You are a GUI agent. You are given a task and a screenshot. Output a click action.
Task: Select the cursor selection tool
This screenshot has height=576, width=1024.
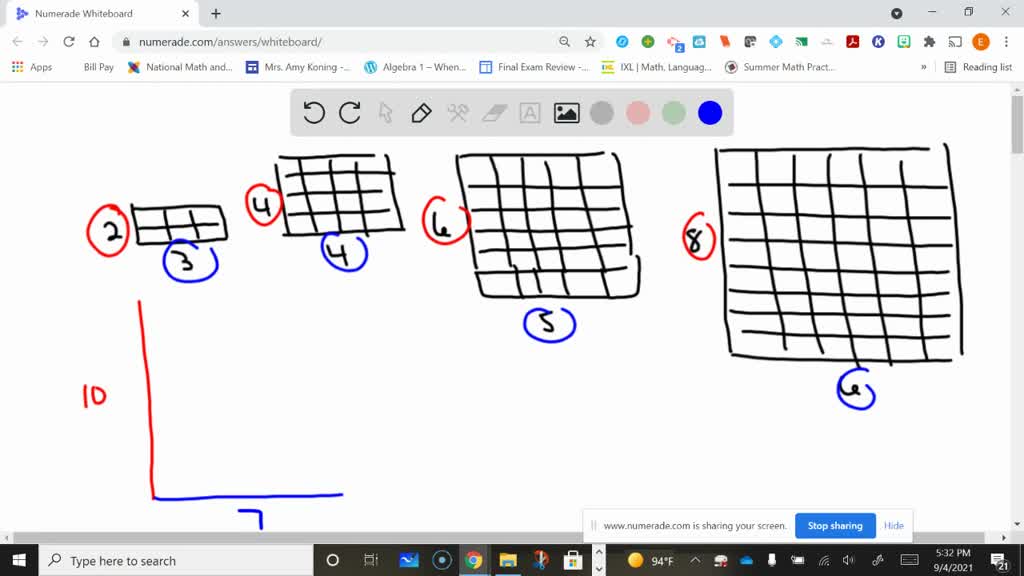(x=385, y=113)
